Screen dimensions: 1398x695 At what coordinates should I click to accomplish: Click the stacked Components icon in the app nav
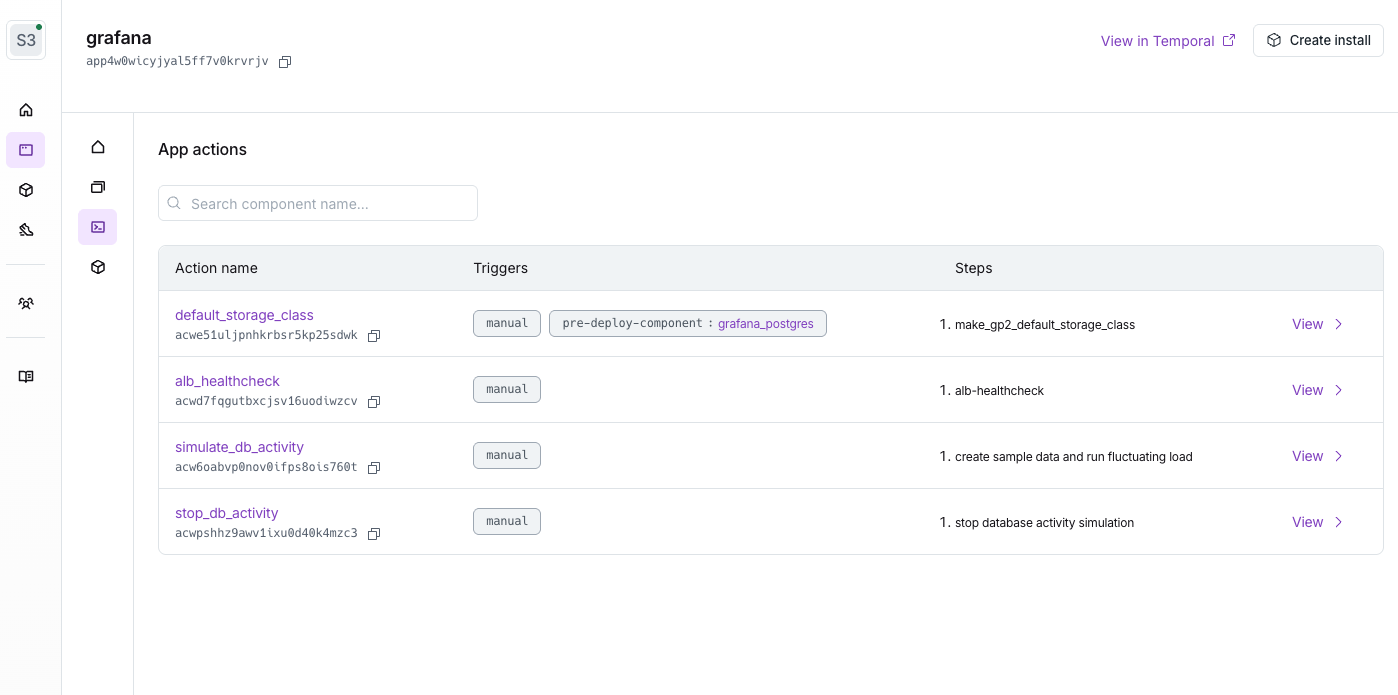point(97,187)
